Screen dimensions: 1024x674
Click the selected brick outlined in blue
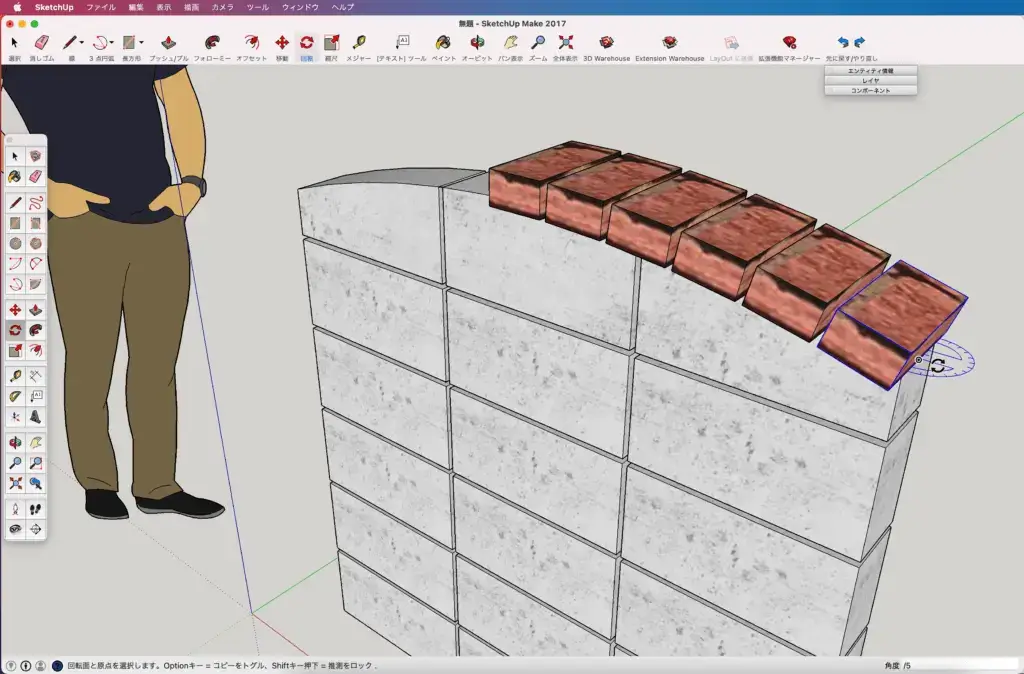pyautogui.click(x=893, y=325)
